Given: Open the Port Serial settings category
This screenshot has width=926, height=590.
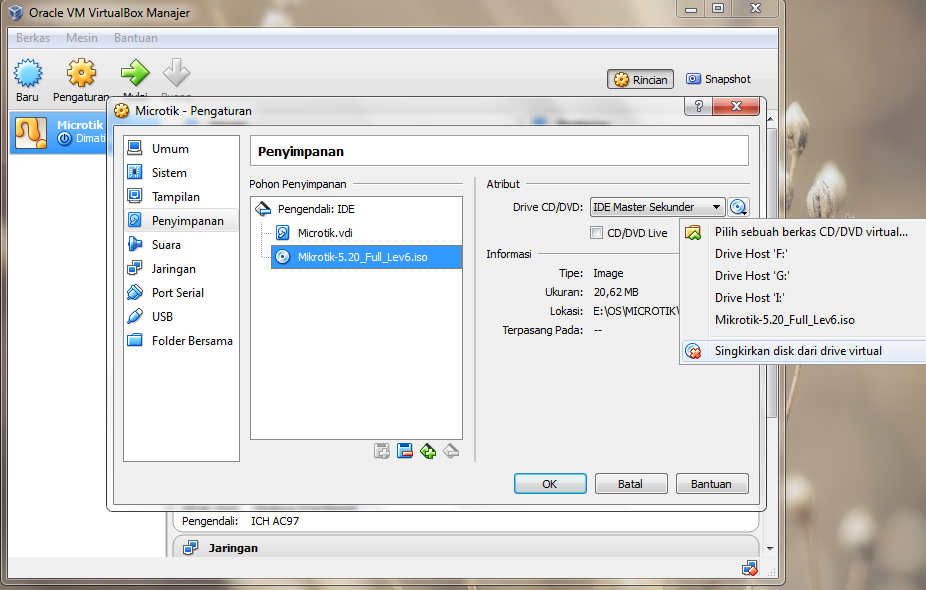Looking at the screenshot, I should click(181, 292).
